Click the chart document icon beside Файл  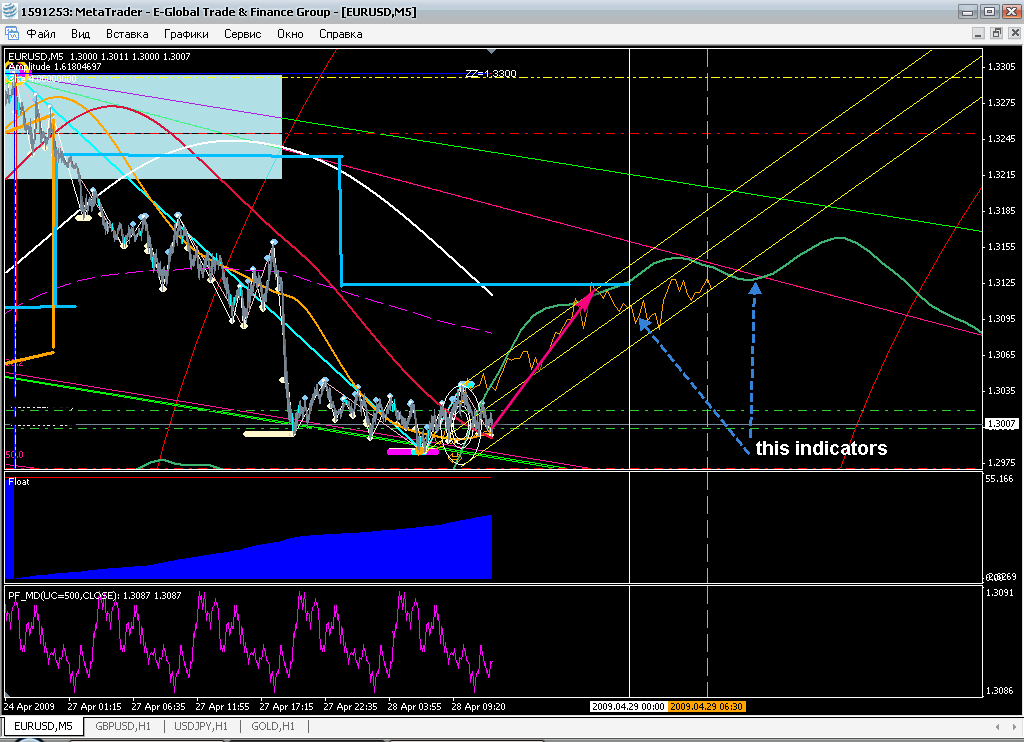(x=11, y=33)
